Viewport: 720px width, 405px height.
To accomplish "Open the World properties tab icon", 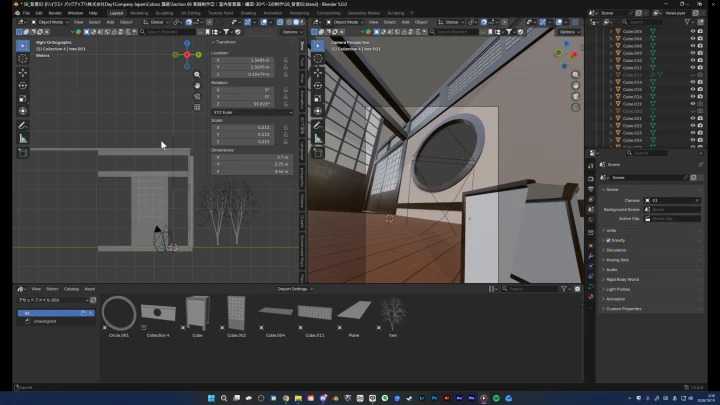I will pyautogui.click(x=591, y=220).
